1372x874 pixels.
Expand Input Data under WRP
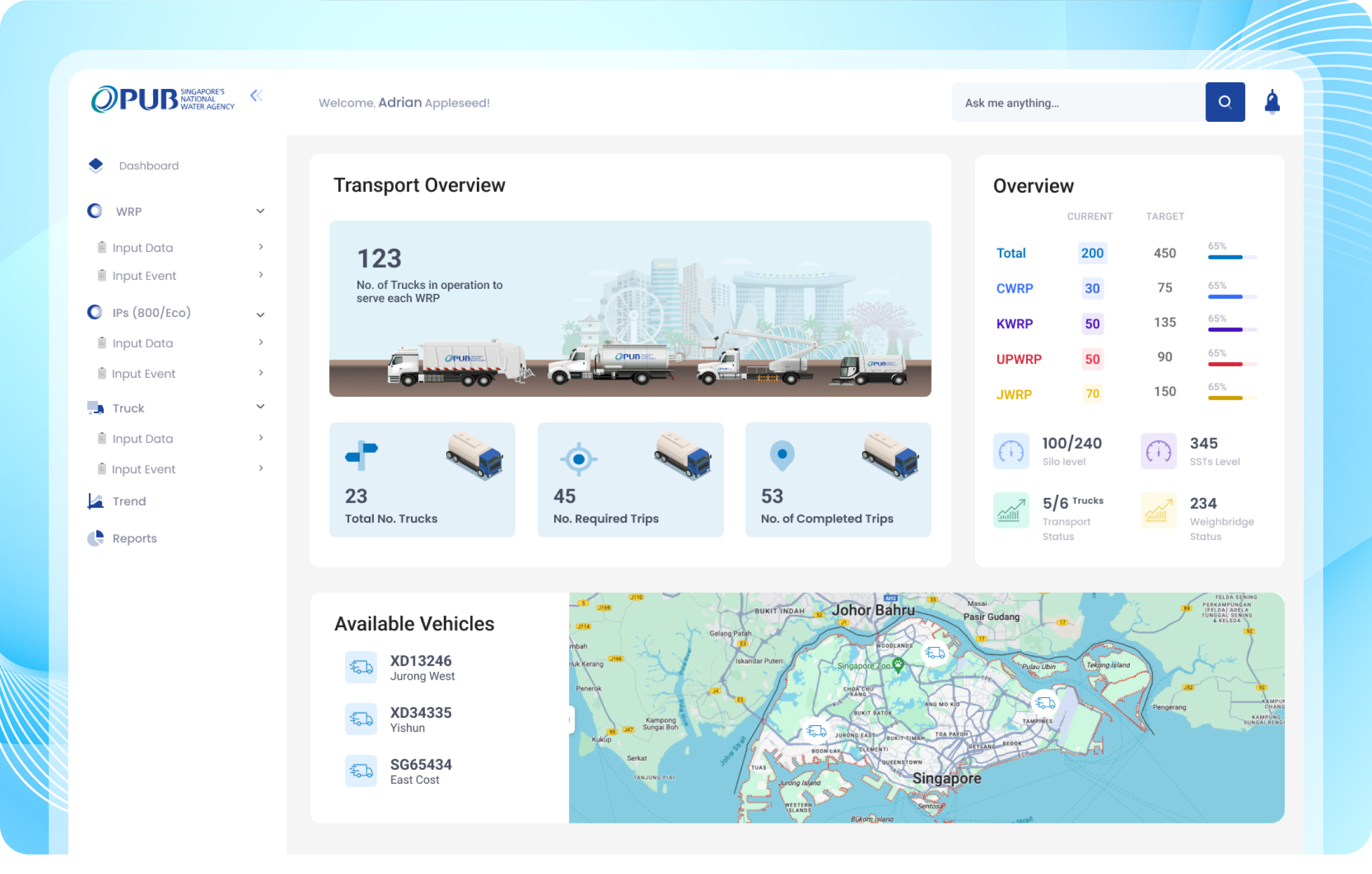(260, 247)
